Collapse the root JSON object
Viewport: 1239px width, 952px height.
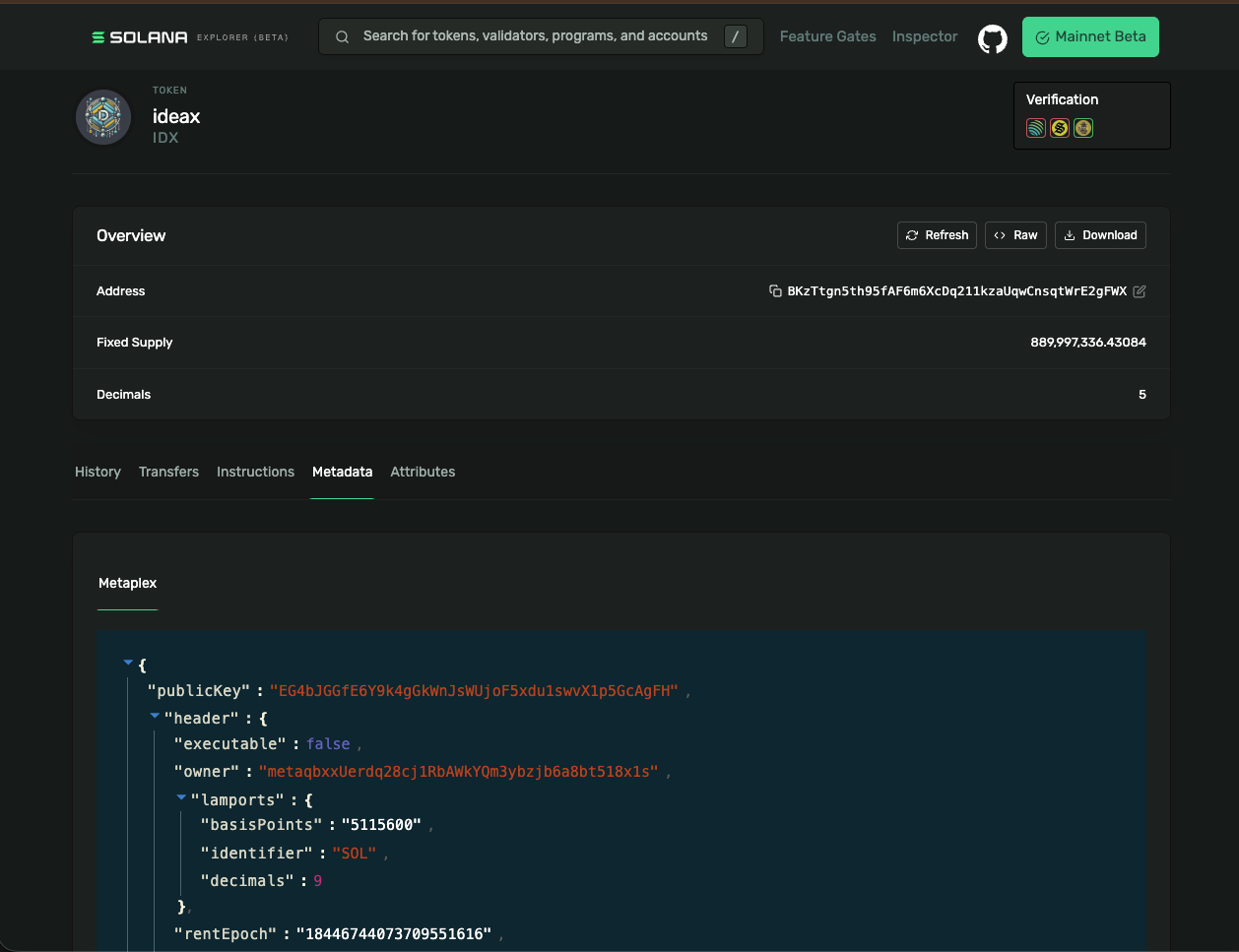click(128, 664)
